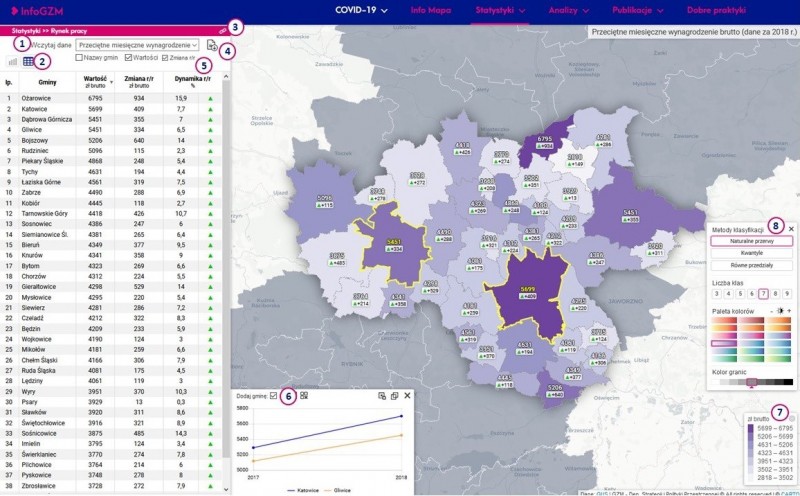Uncheck the Zmiana r/r checkbox
This screenshot has height=496, width=800.
pos(165,58)
